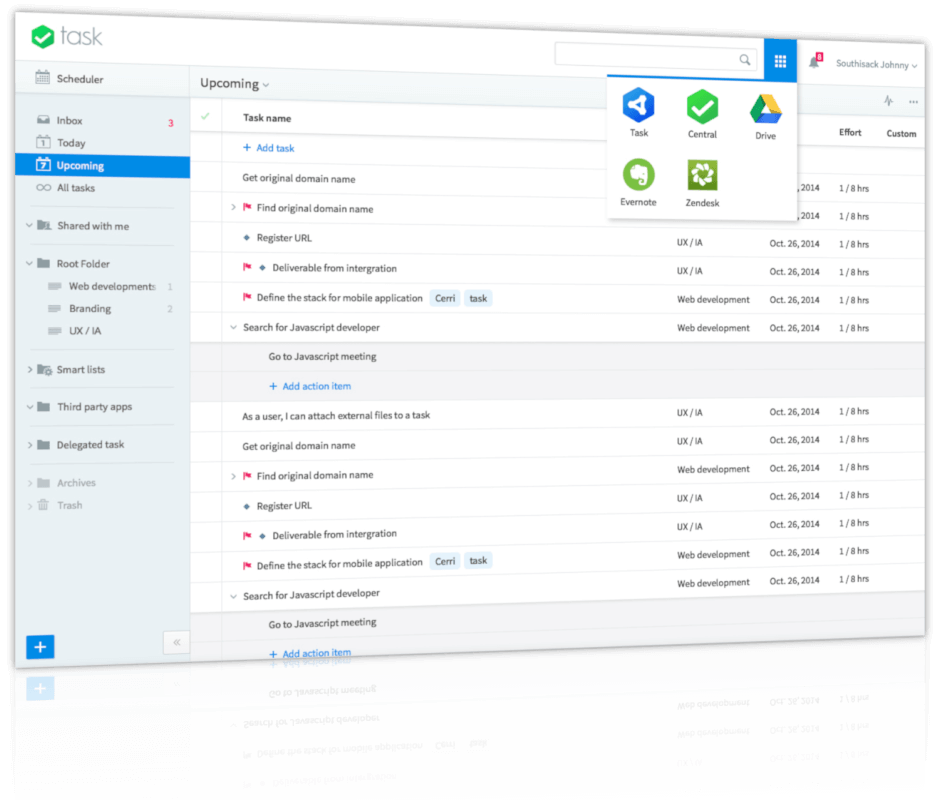Open the UX / IA list

pyautogui.click(x=85, y=330)
